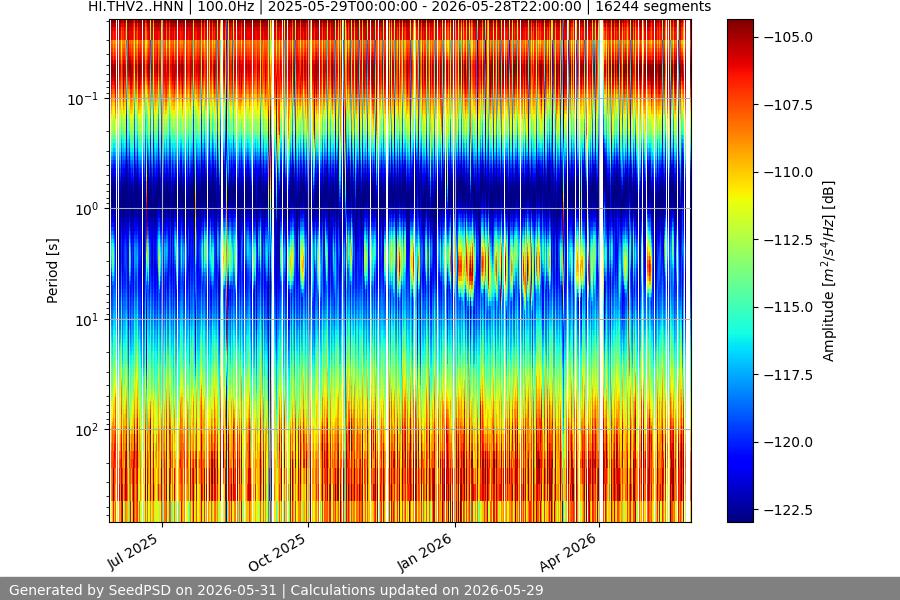Click the Jul 2025 x-axis tick label
Viewport: 900px width, 600px height.
pyautogui.click(x=133, y=552)
